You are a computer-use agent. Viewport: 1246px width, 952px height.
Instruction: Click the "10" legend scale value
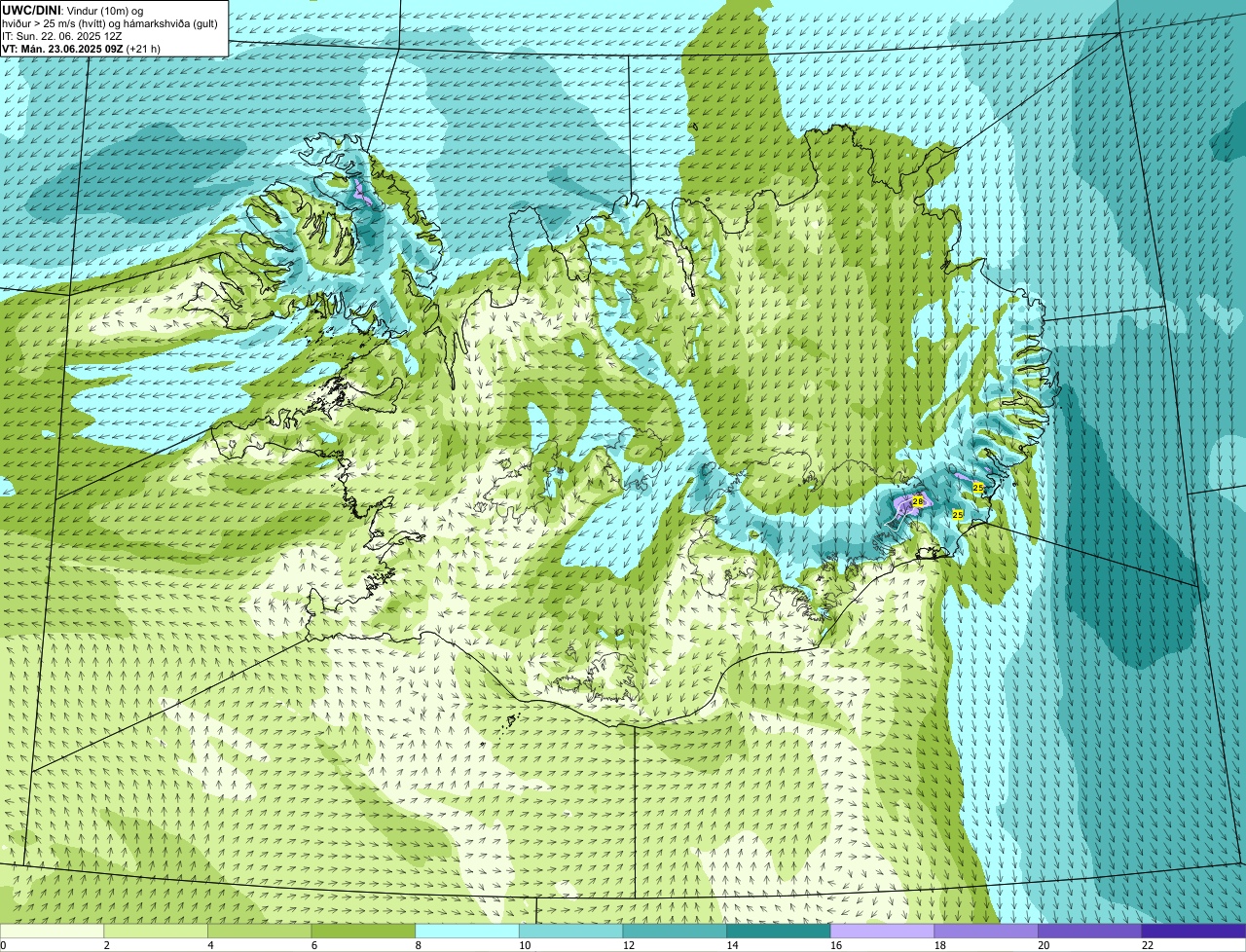tap(525, 945)
